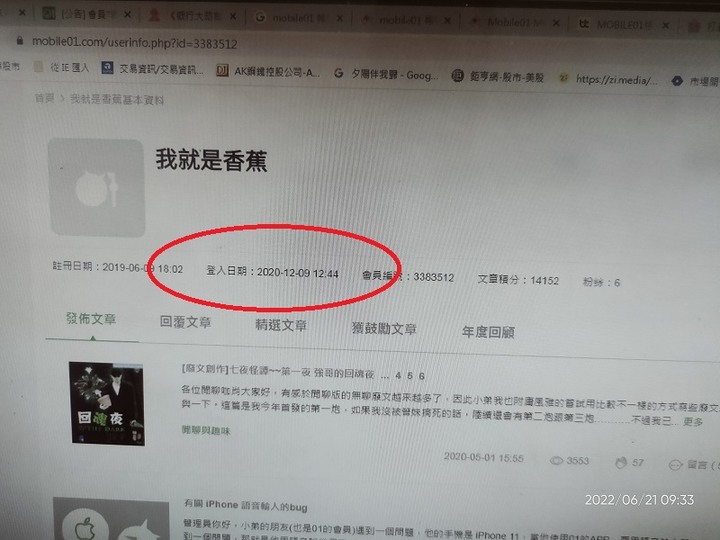Switch to the Google mobile01 search tab
The height and width of the screenshot is (540, 720).
point(292,18)
